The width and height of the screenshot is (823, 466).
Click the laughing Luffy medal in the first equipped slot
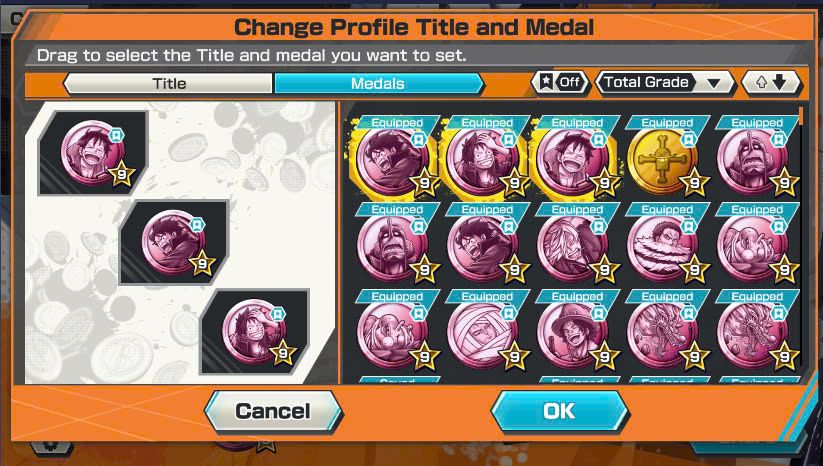(93, 153)
